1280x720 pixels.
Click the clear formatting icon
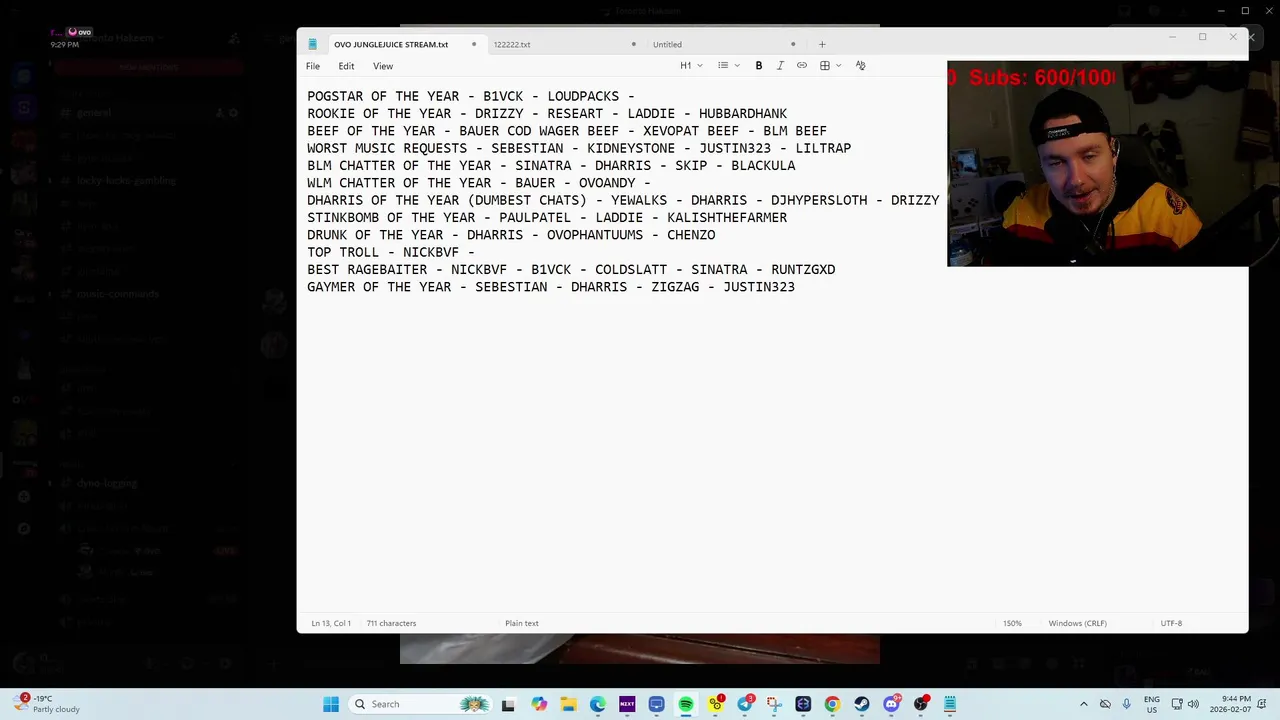pos(860,66)
